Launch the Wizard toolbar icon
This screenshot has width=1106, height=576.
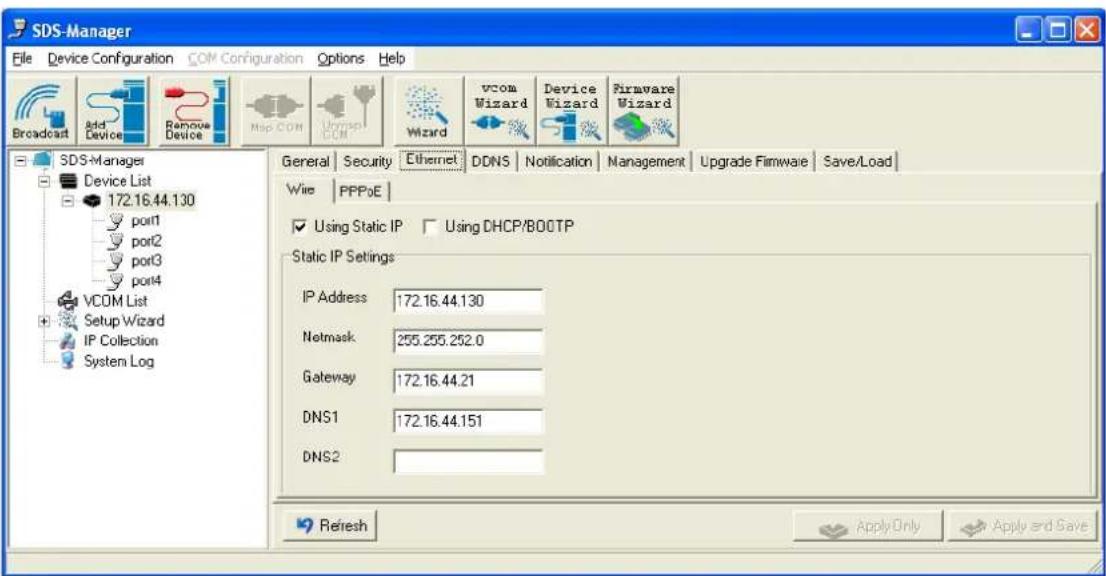tap(428, 111)
